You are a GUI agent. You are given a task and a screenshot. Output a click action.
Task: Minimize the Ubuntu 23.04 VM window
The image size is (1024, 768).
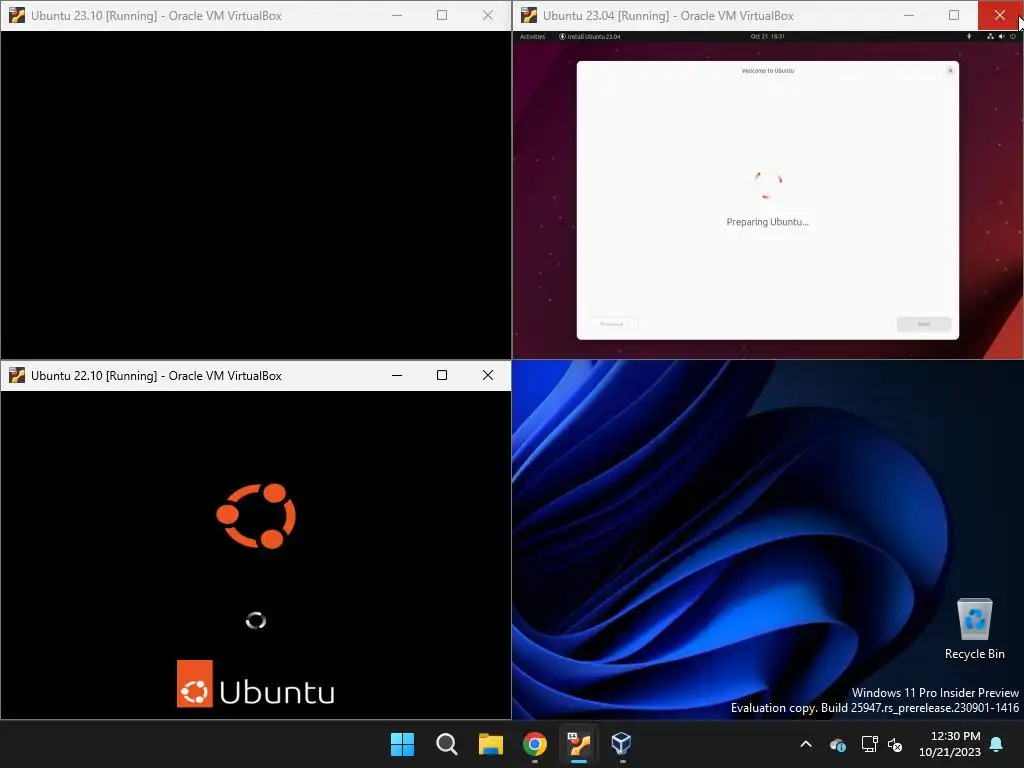tap(909, 15)
